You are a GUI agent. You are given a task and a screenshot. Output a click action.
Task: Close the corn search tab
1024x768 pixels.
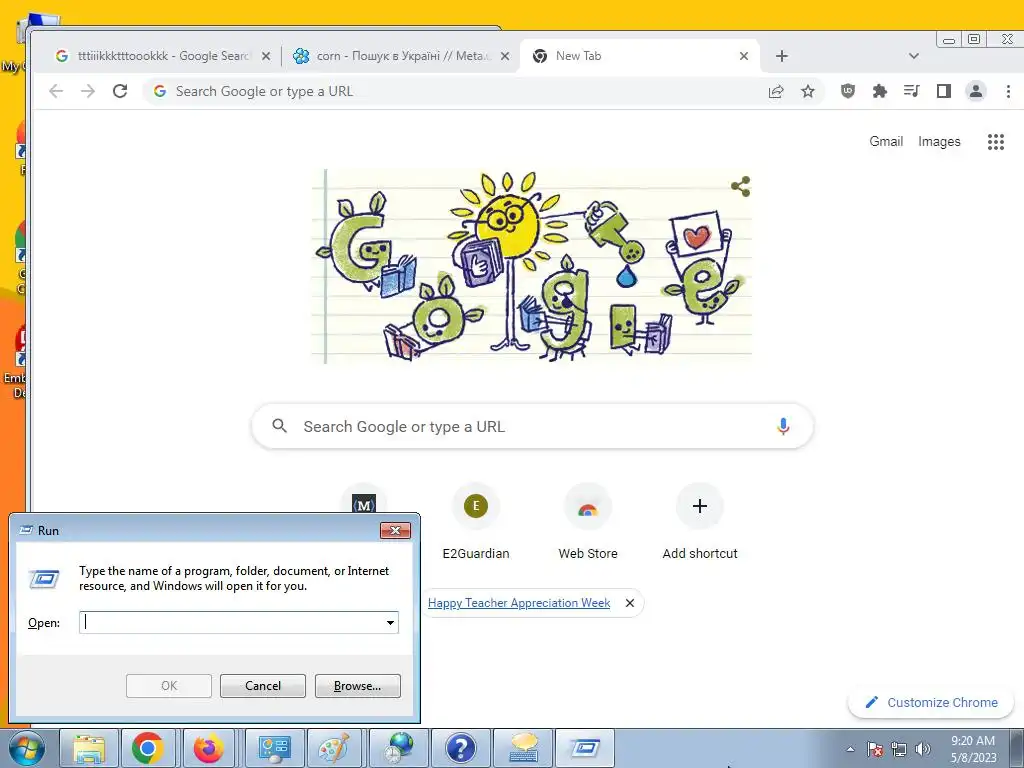coord(505,56)
